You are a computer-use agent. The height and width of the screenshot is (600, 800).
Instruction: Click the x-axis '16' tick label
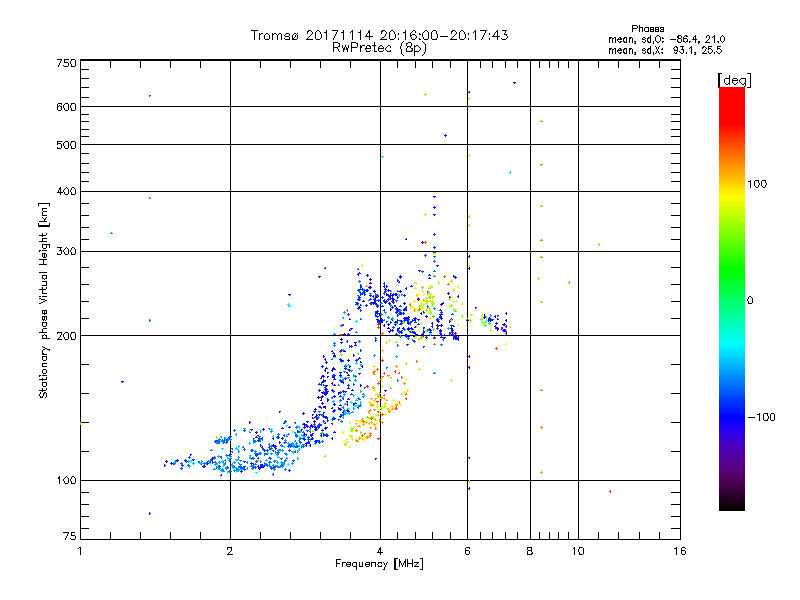(x=680, y=551)
